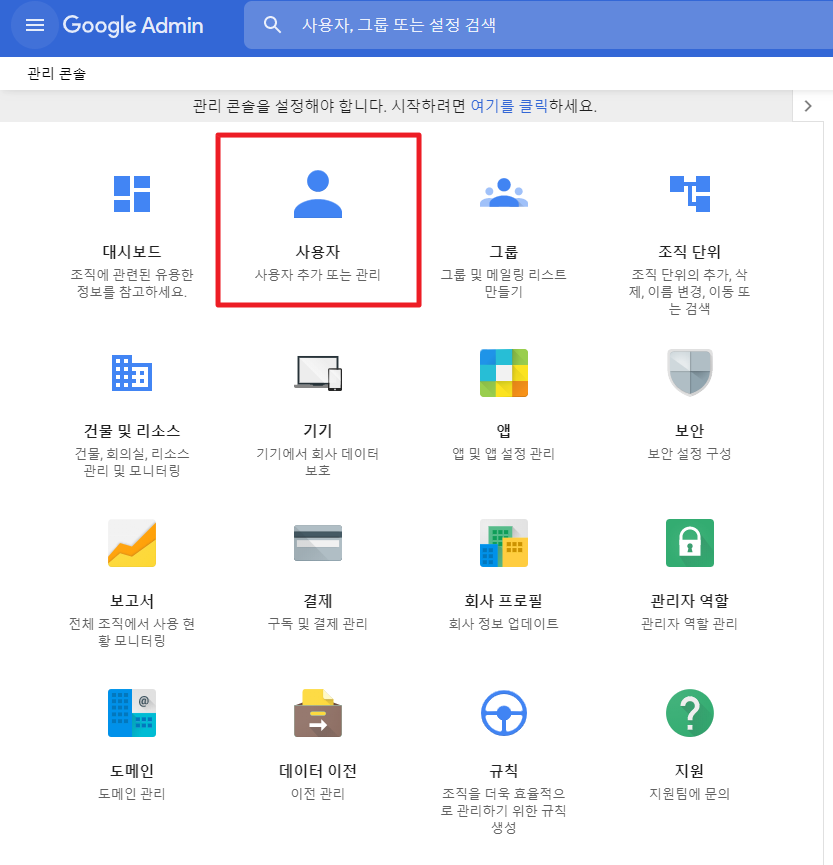Click the 데이터 이전 title text
Screen dimensions: 833x865
tap(318, 770)
